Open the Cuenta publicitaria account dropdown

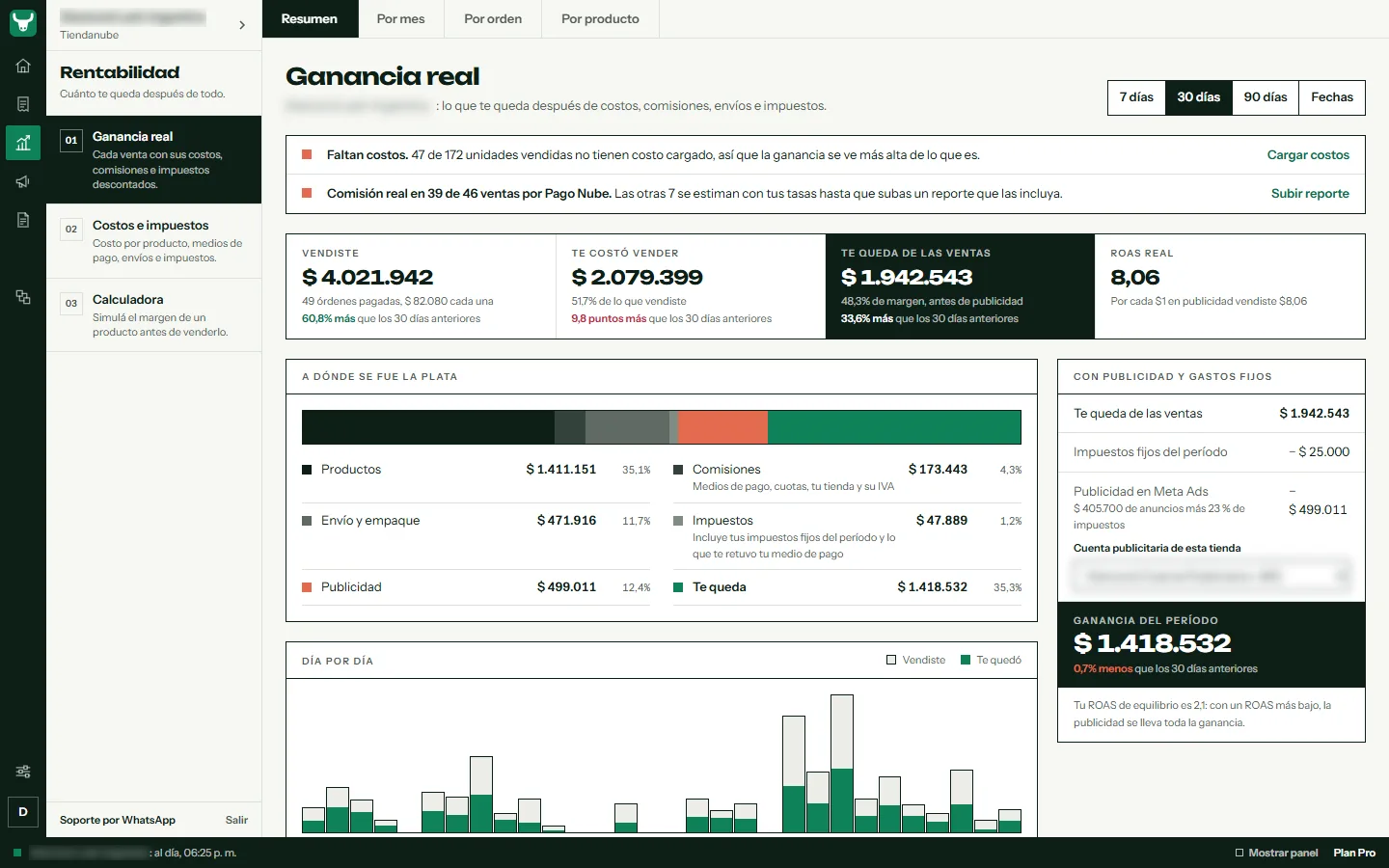1212,576
